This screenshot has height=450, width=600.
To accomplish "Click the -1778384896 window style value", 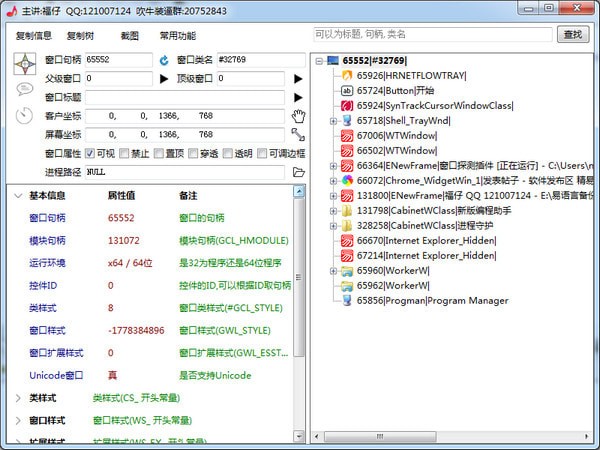I will (136, 331).
